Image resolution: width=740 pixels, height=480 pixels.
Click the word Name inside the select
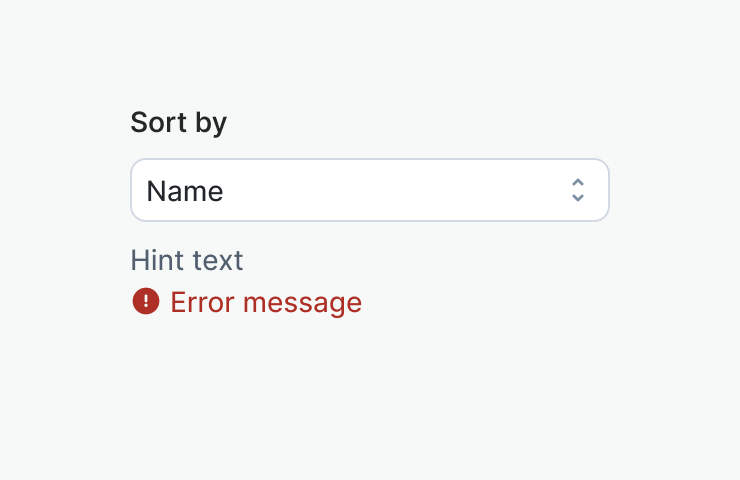(185, 191)
